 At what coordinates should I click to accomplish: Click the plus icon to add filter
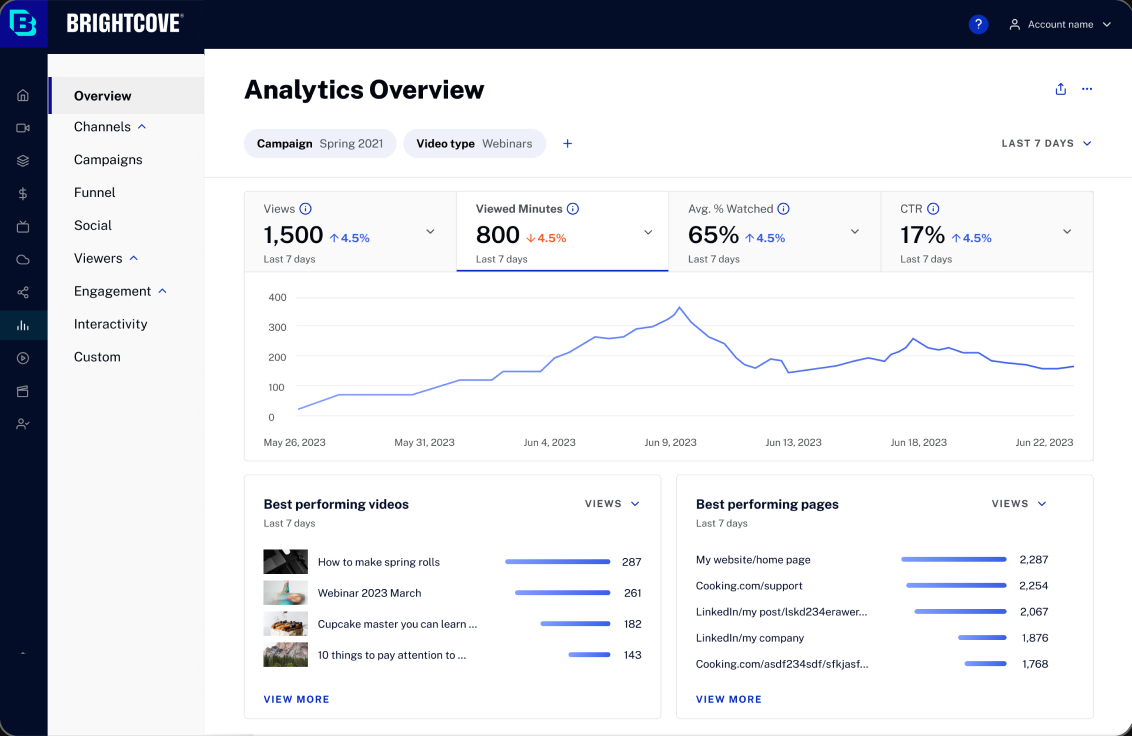pyautogui.click(x=567, y=144)
